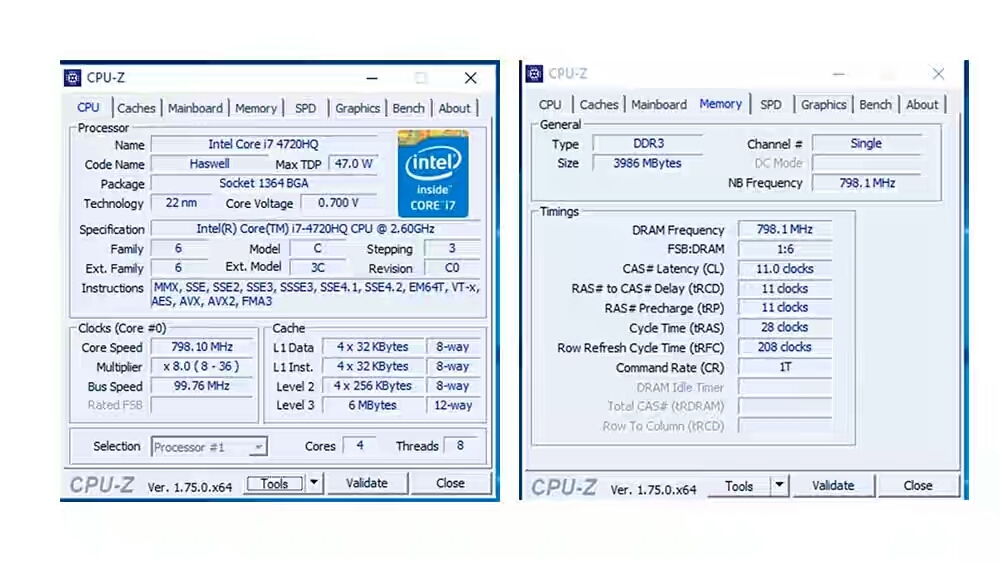Open Graphics tab in left window
This screenshot has height=562, width=1000.
tap(358, 108)
